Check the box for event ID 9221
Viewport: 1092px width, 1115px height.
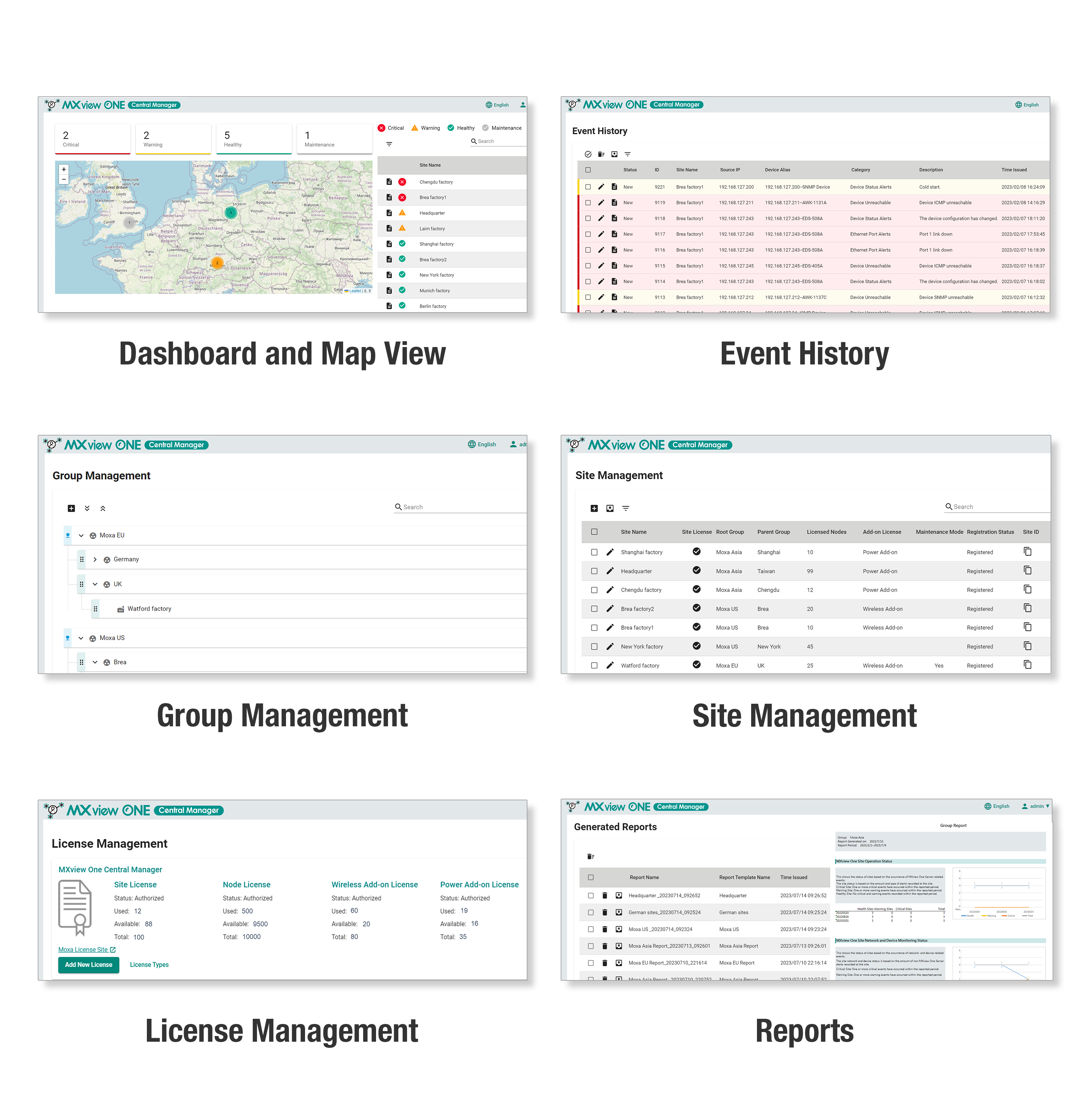point(588,187)
